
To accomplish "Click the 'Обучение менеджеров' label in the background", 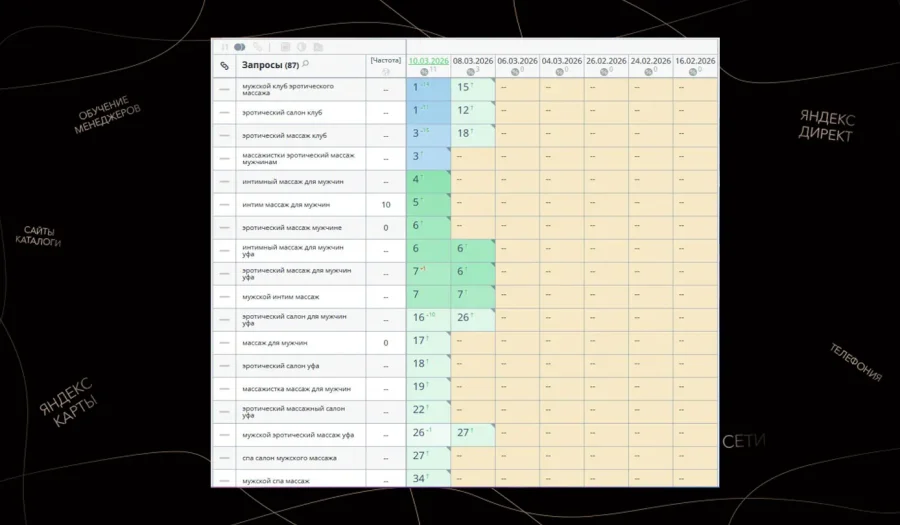I will (107, 115).
